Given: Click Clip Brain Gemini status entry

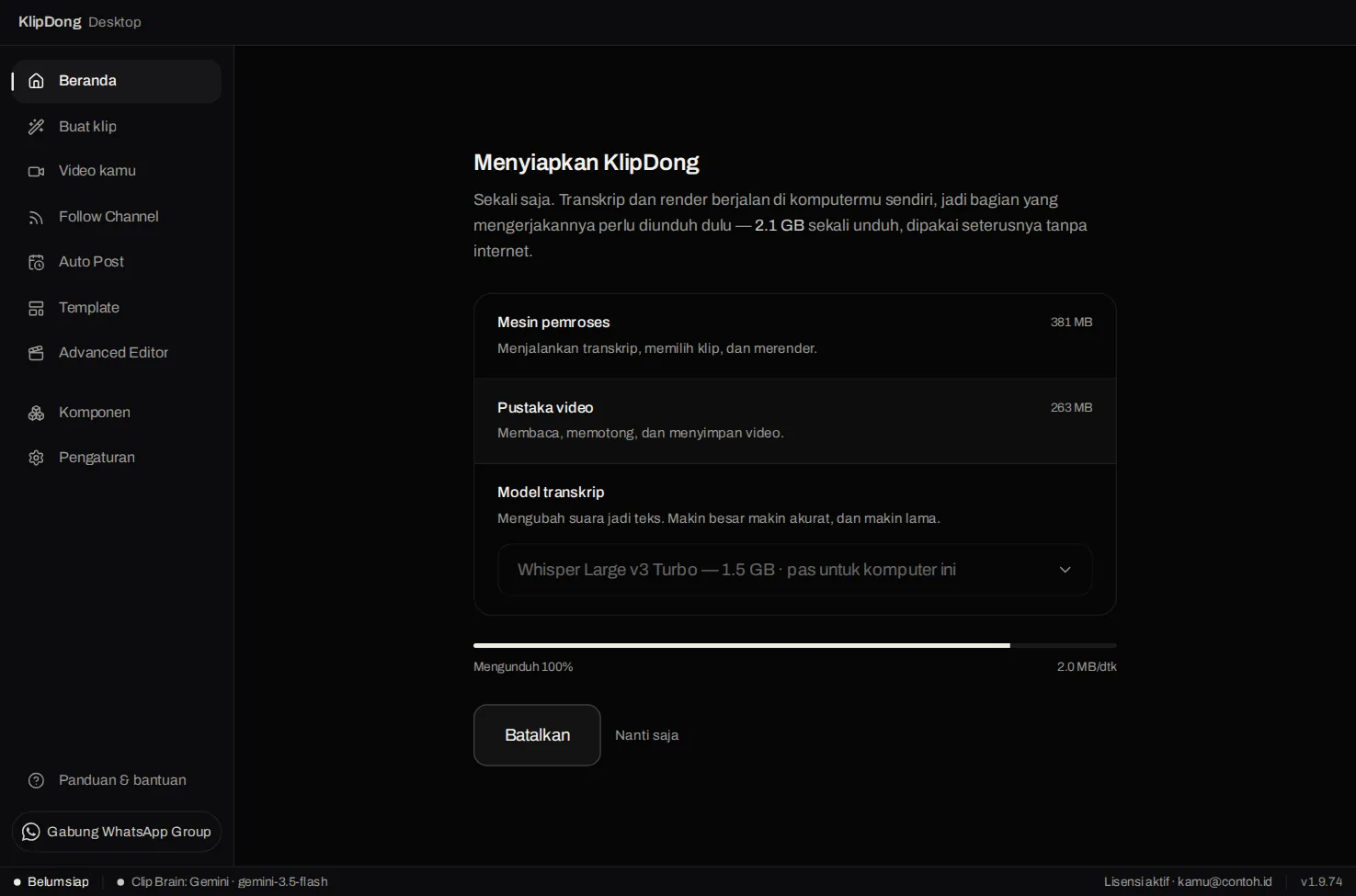Looking at the screenshot, I should pyautogui.click(x=222, y=882).
